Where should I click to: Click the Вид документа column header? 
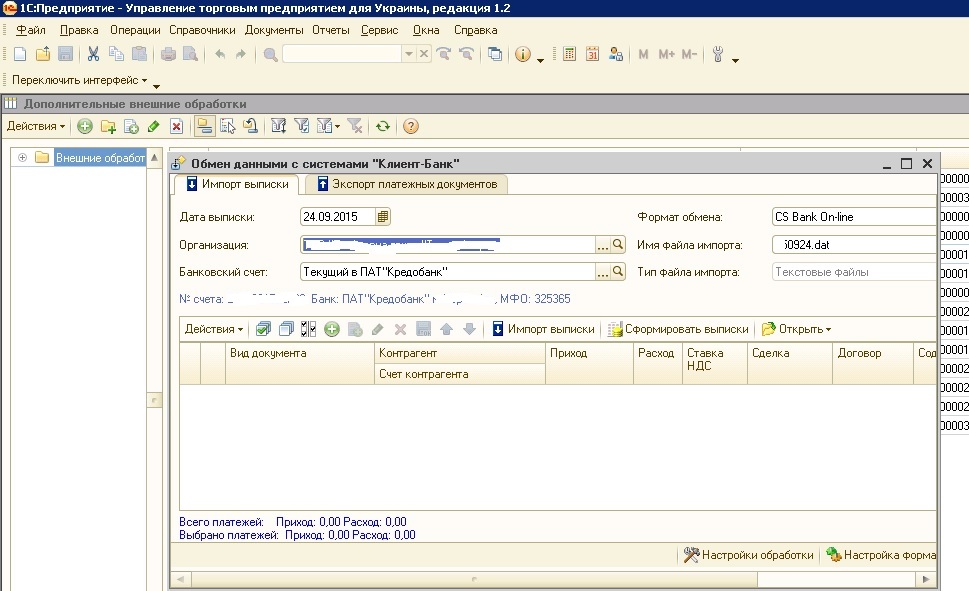pos(300,363)
